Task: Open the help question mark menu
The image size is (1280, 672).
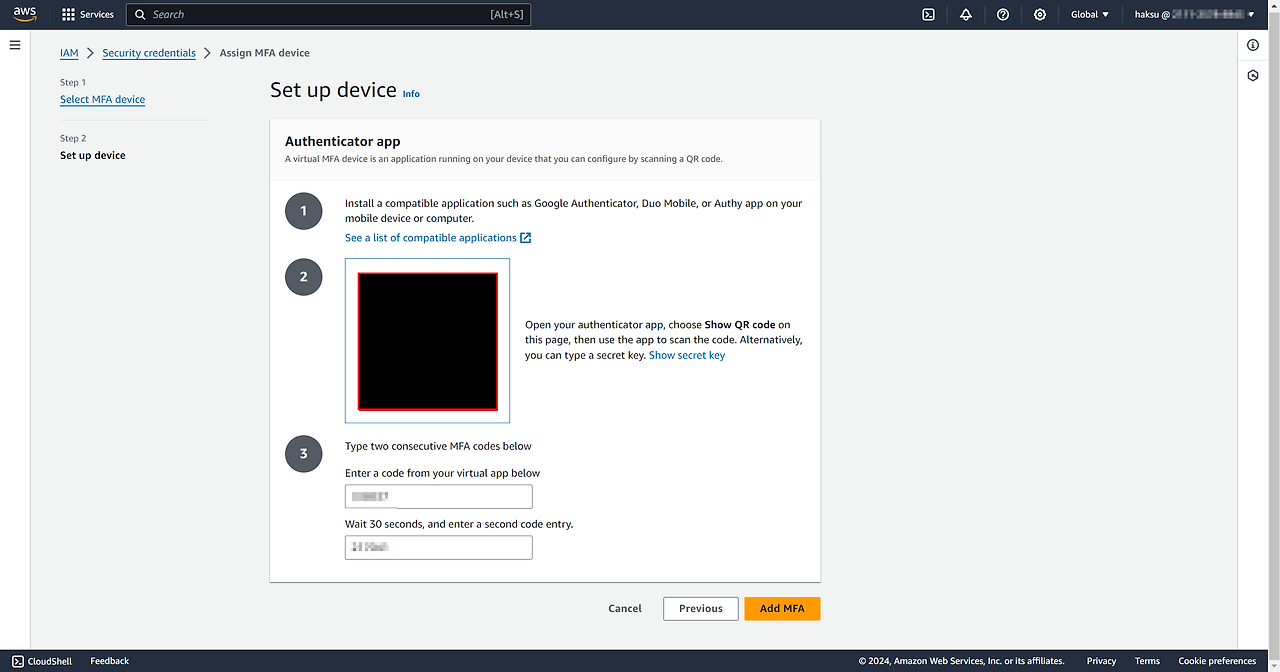Action: [x=1003, y=14]
